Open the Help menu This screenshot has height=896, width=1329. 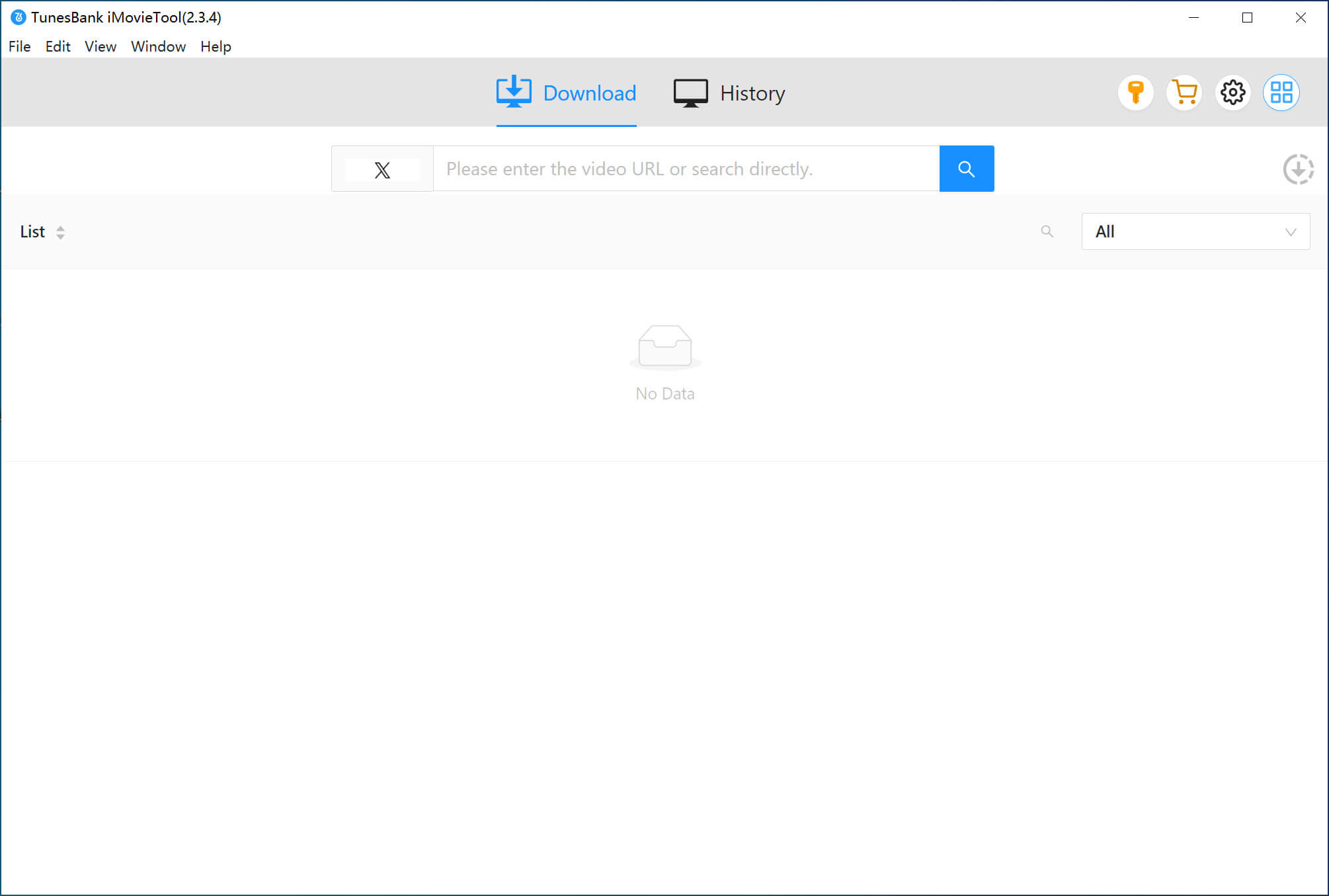[216, 46]
